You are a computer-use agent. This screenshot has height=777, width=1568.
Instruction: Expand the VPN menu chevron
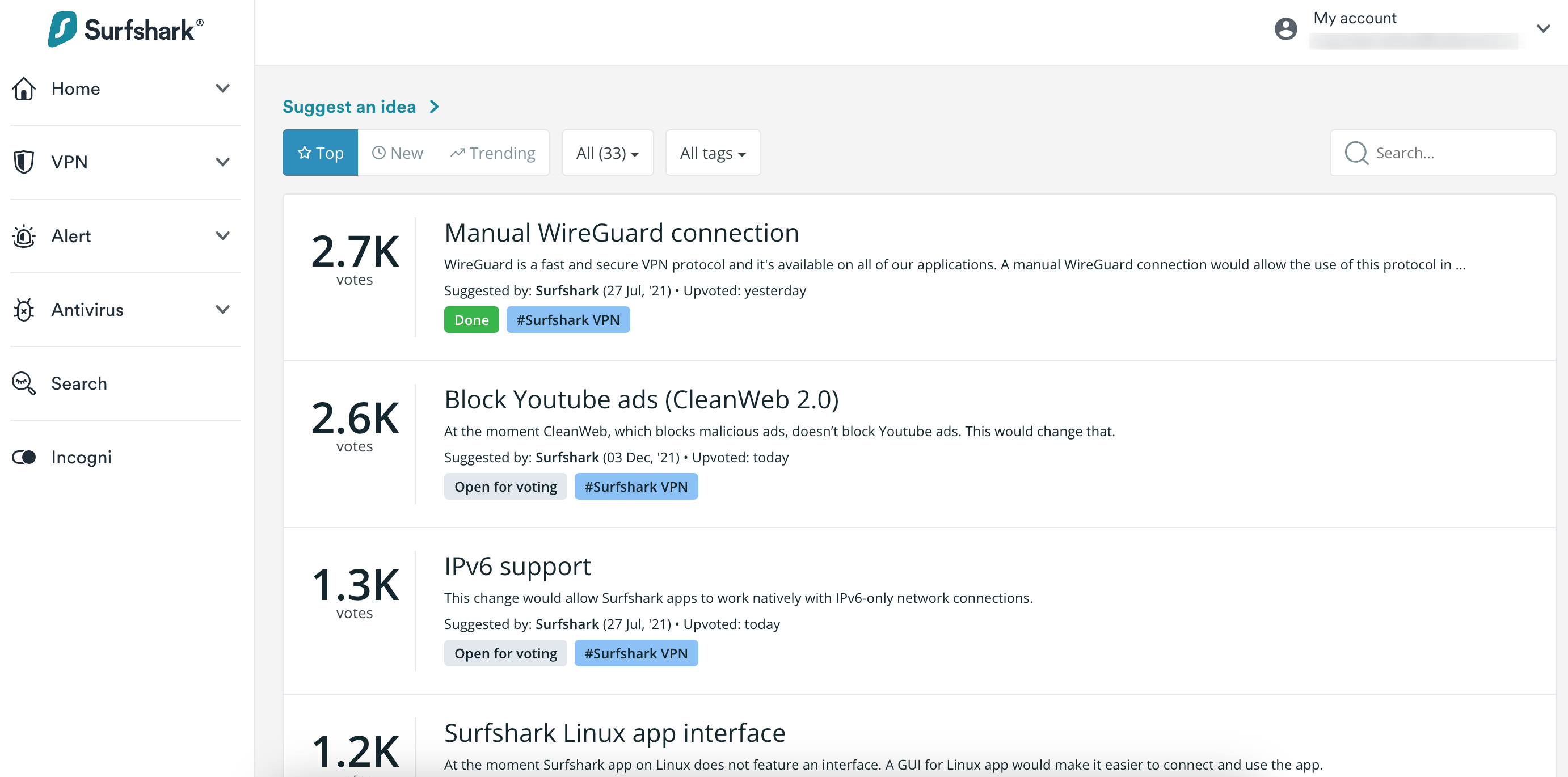[223, 162]
